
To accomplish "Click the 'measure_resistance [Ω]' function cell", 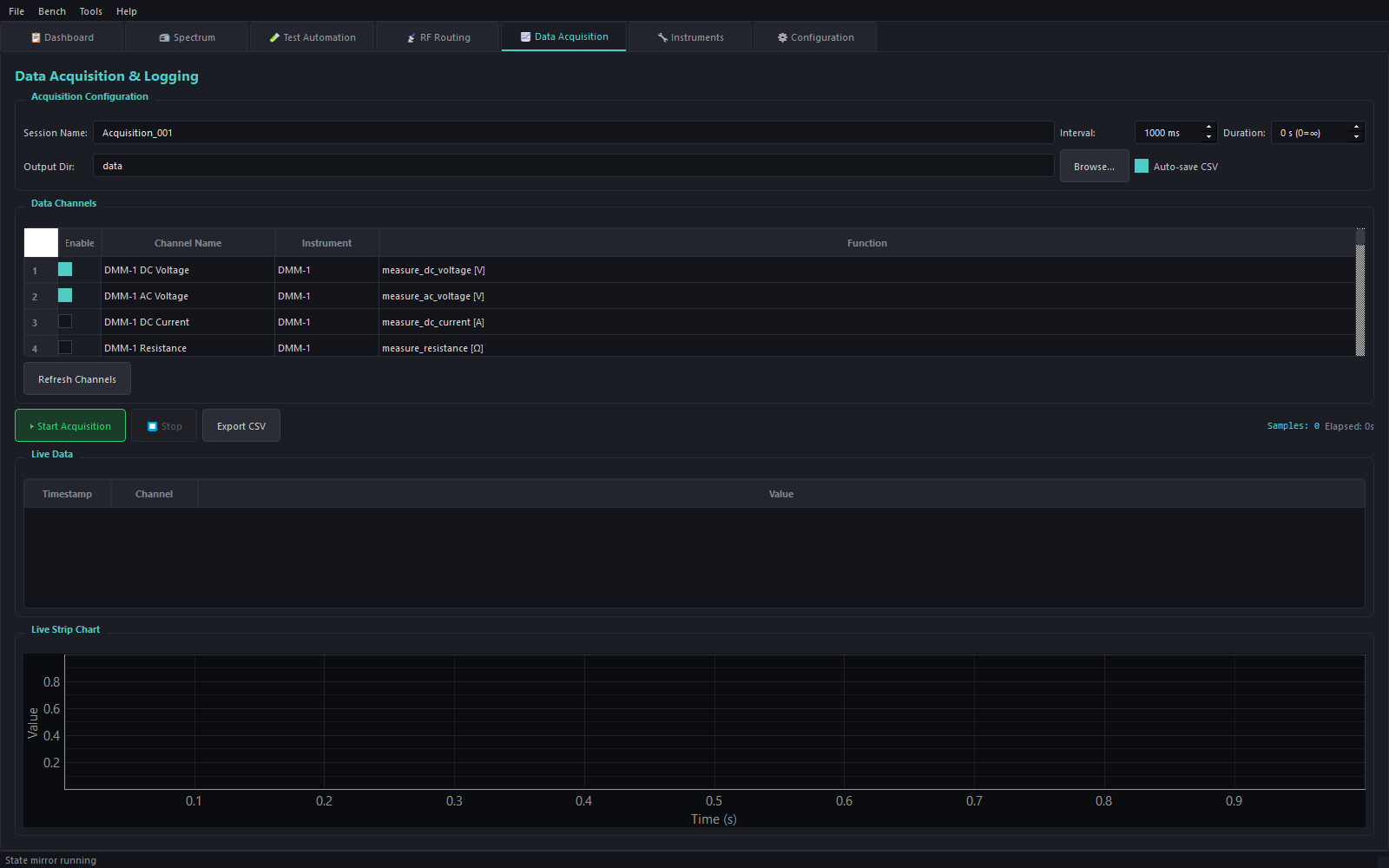I will (867, 346).
